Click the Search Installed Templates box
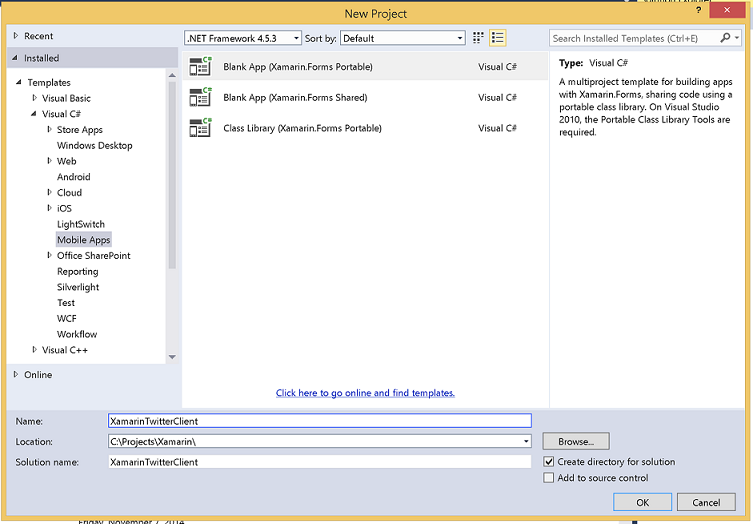The width and height of the screenshot is (753, 524). click(x=634, y=38)
